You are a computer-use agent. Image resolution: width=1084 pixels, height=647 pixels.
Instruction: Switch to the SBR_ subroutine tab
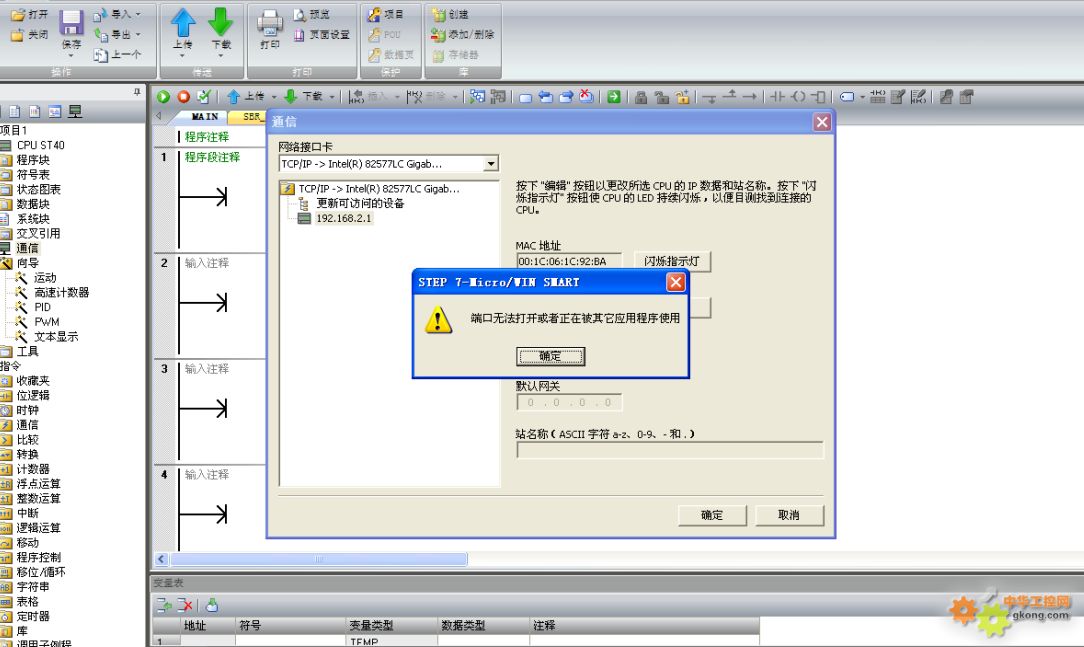250,117
